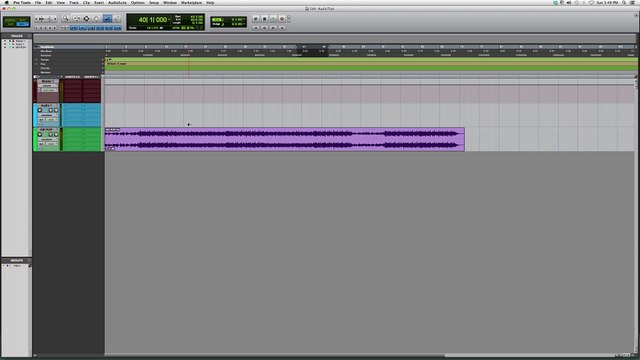This screenshot has height=360, width=640.
Task: Open Audio 1 automation mode read selector
Action: [51, 120]
